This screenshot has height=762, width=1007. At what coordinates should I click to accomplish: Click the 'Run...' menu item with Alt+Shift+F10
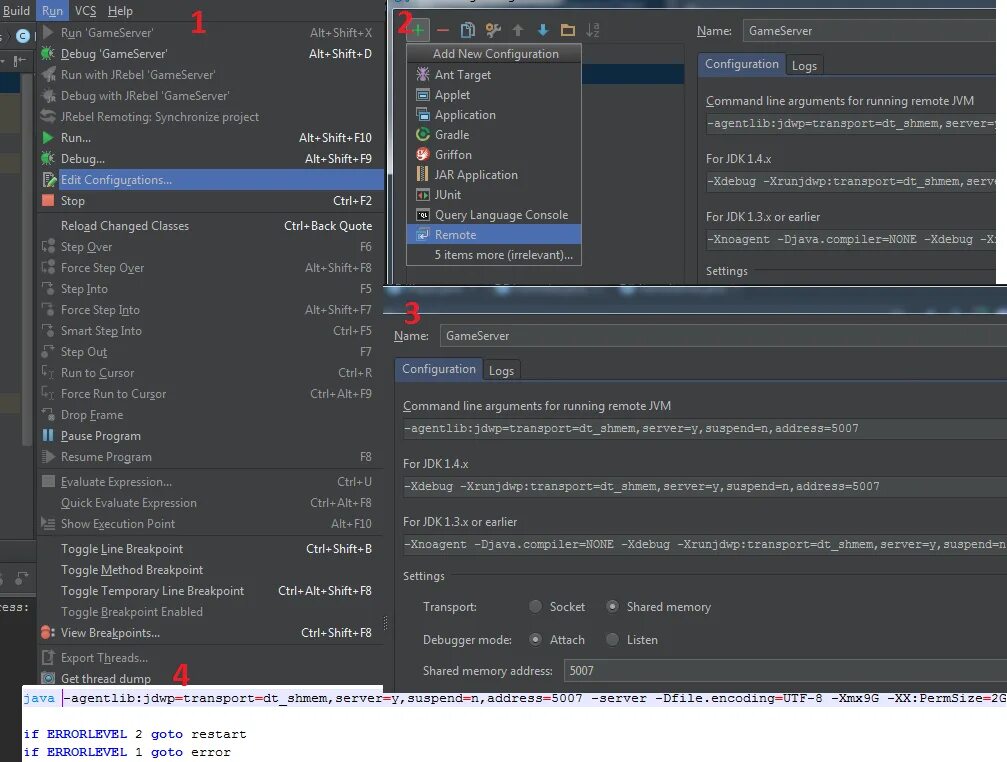click(209, 138)
